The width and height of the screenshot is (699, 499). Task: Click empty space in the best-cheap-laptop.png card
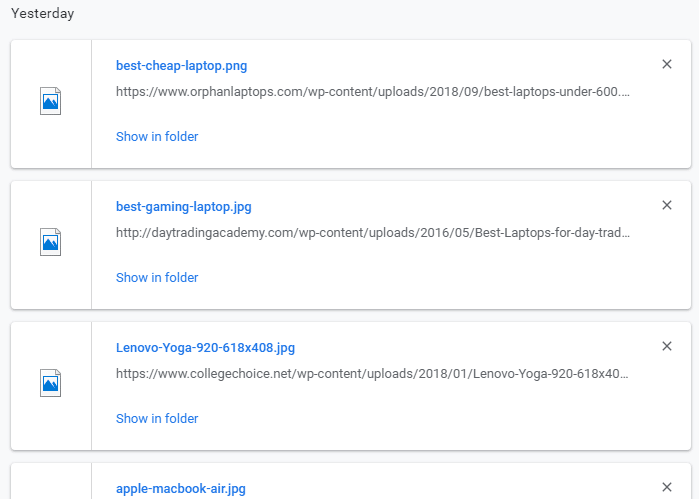point(450,136)
